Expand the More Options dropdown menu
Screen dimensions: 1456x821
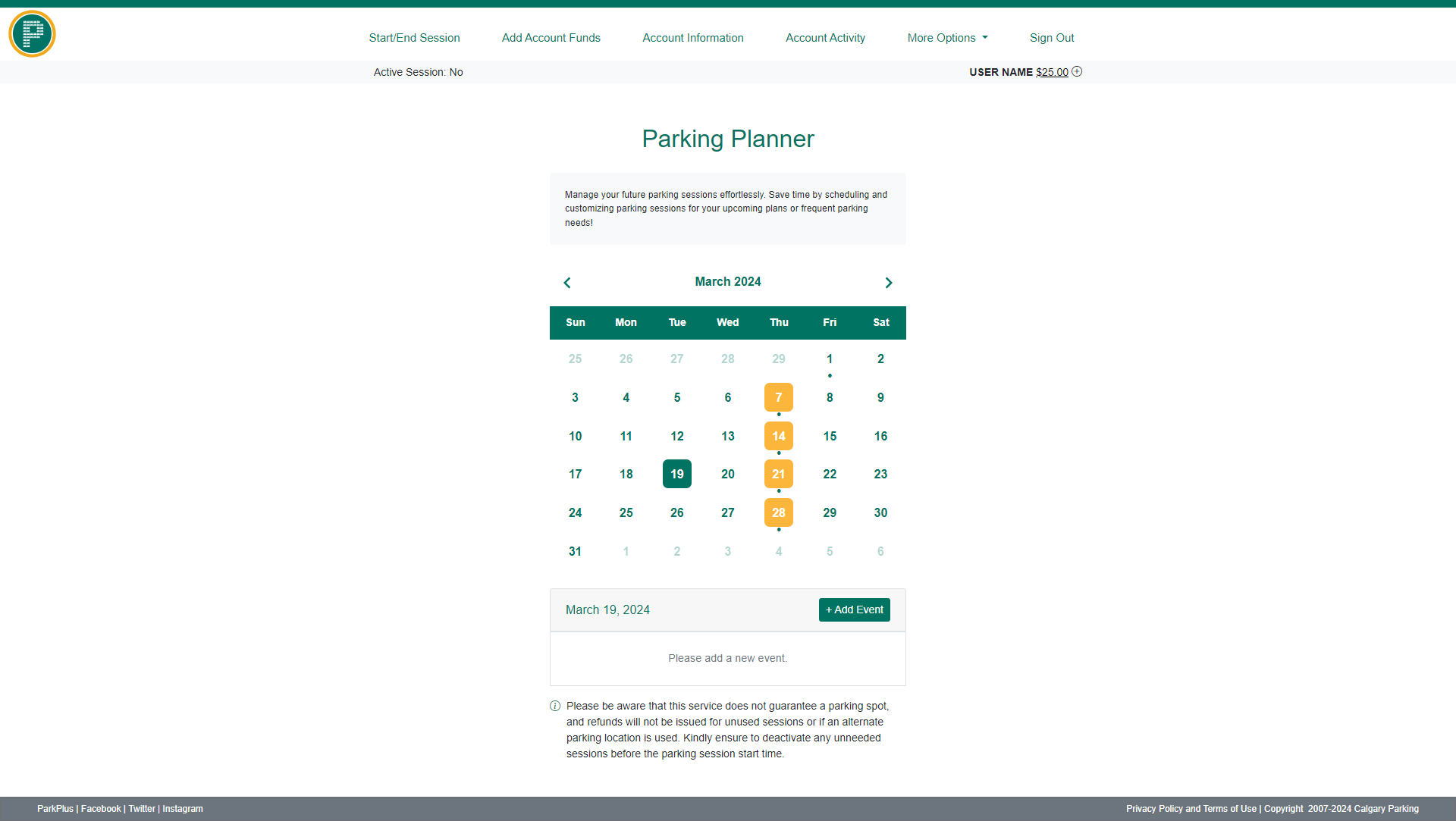click(x=947, y=38)
